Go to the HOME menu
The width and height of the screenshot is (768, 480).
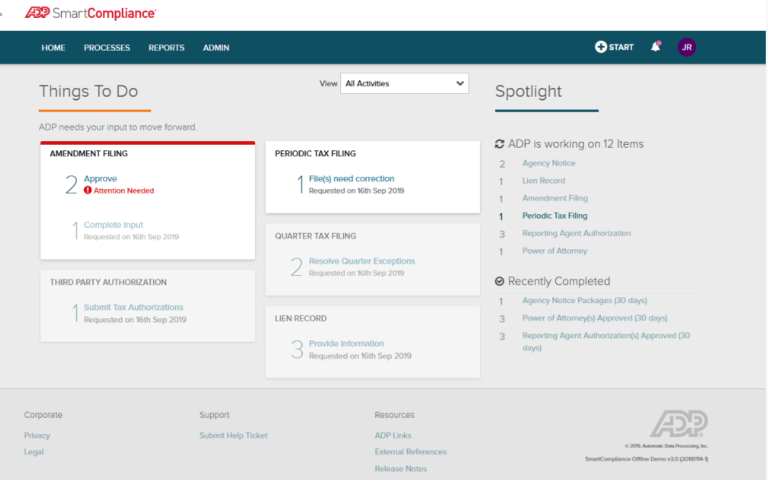point(53,48)
